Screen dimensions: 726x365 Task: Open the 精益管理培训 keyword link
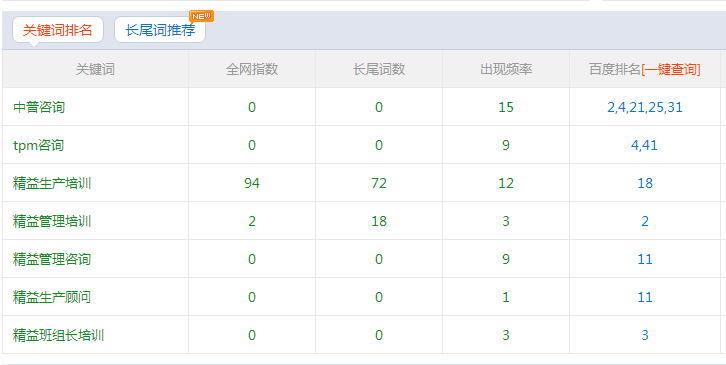52,221
